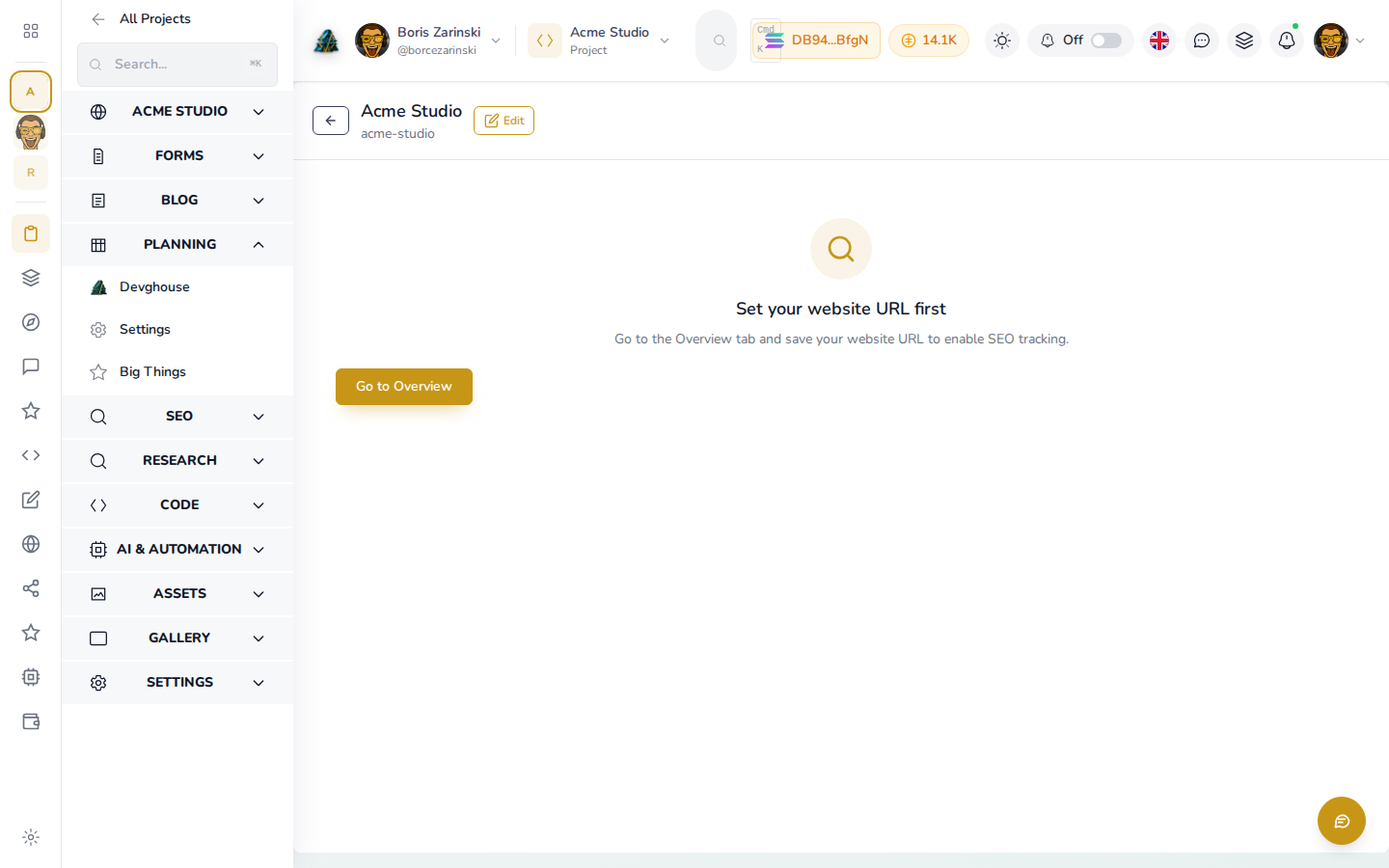
Task: Click the back arrow button near title
Action: (331, 121)
